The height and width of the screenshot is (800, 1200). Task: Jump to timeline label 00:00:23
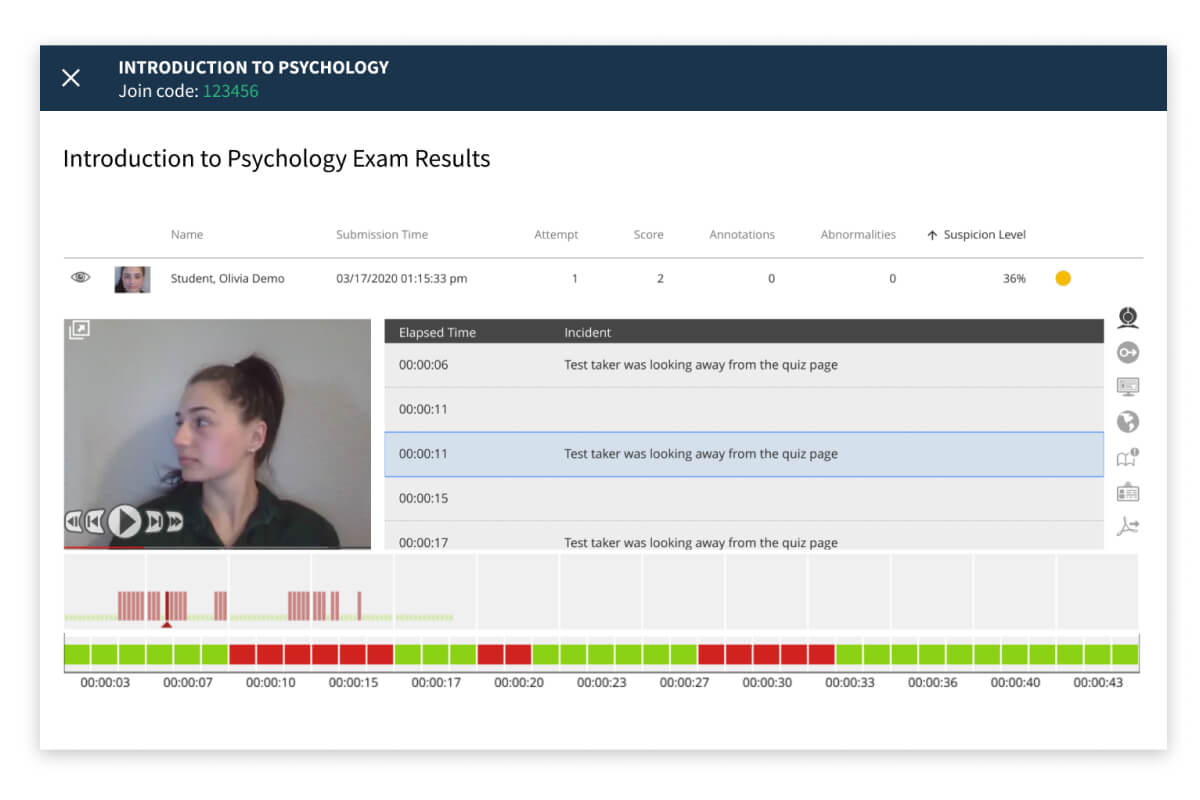602,683
